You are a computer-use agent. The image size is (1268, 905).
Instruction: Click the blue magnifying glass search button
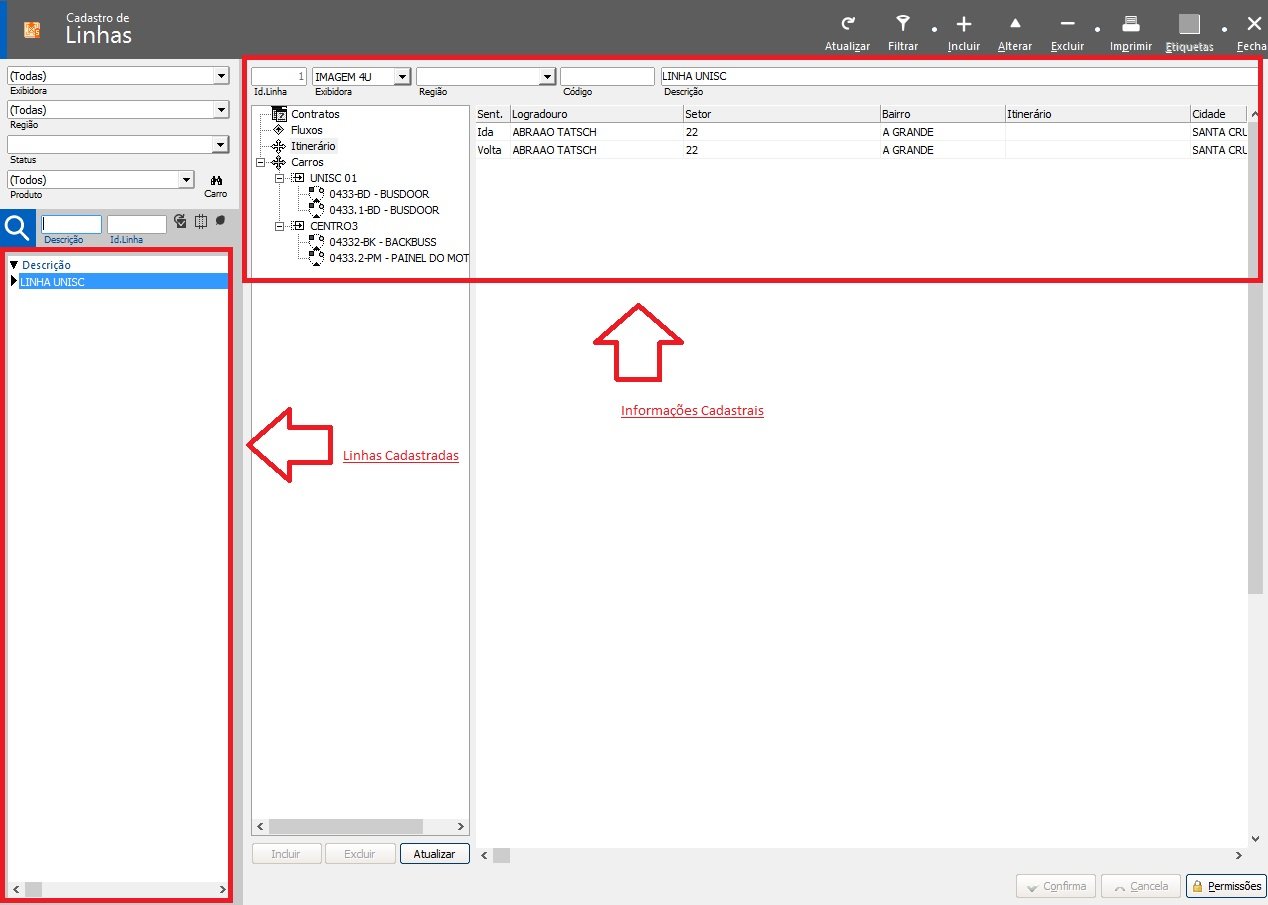pos(18,229)
